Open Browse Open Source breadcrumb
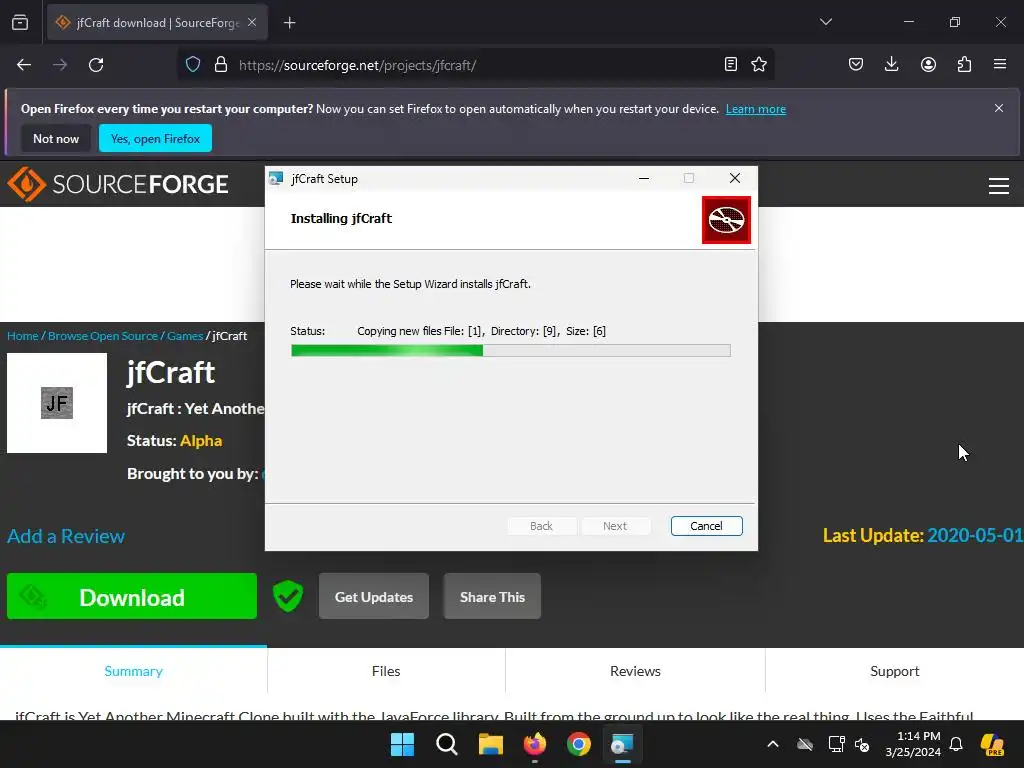 pyautogui.click(x=103, y=336)
